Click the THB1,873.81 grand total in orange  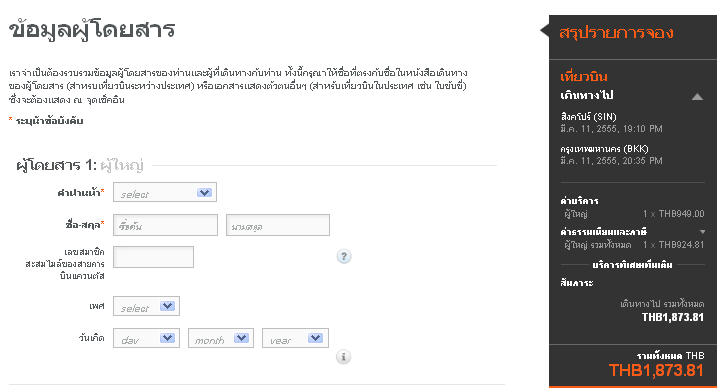pos(656,371)
